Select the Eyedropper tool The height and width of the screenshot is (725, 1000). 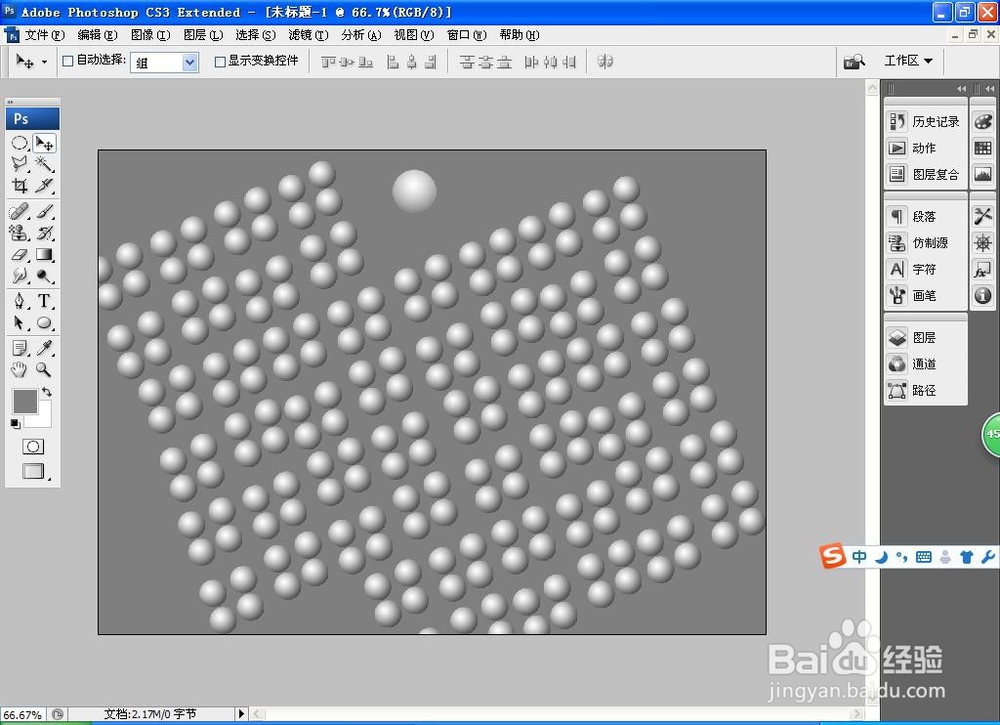coord(44,348)
